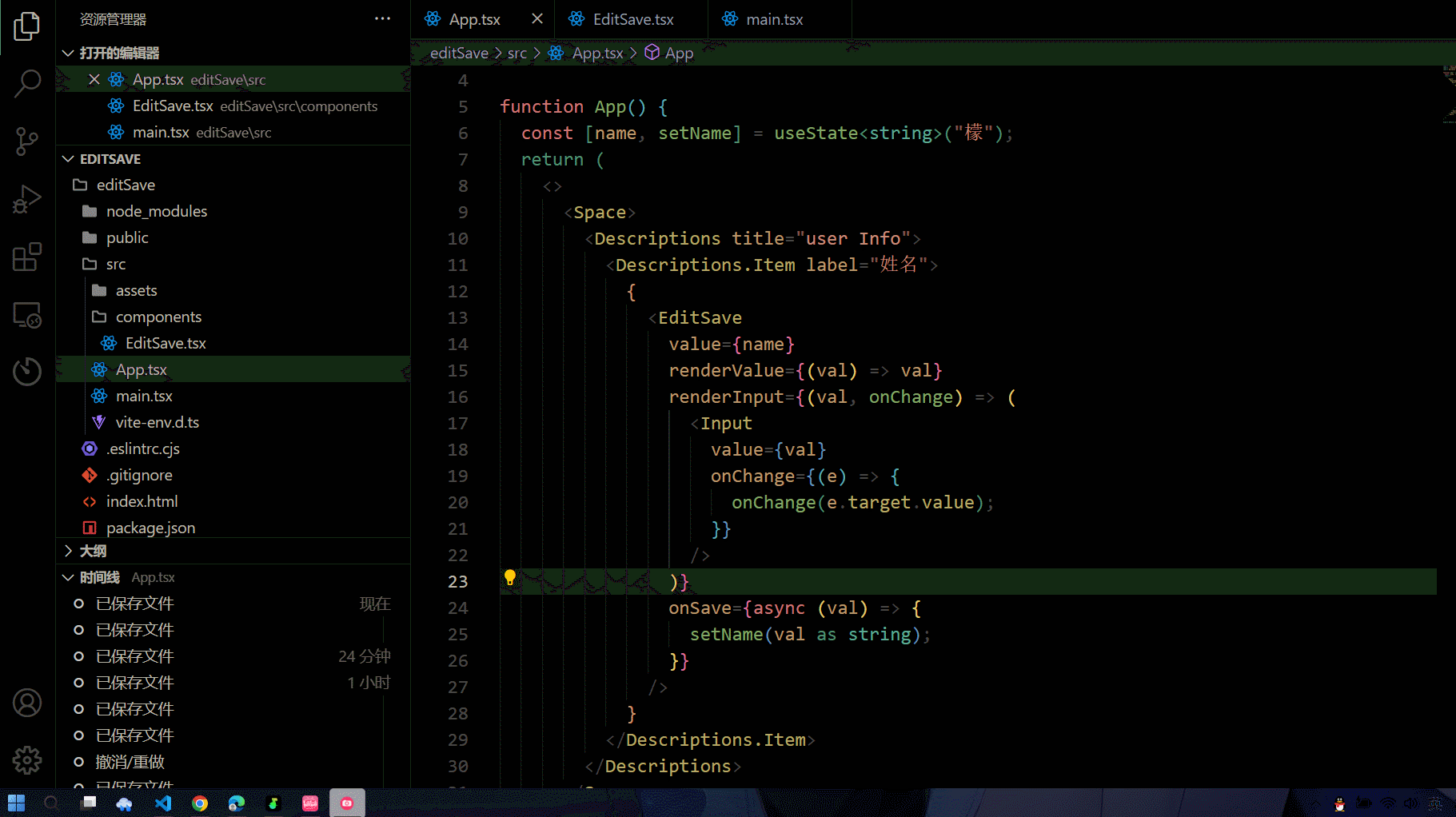Open the volume speaker tray icon
Image resolution: width=1456 pixels, height=817 pixels.
[1410, 803]
